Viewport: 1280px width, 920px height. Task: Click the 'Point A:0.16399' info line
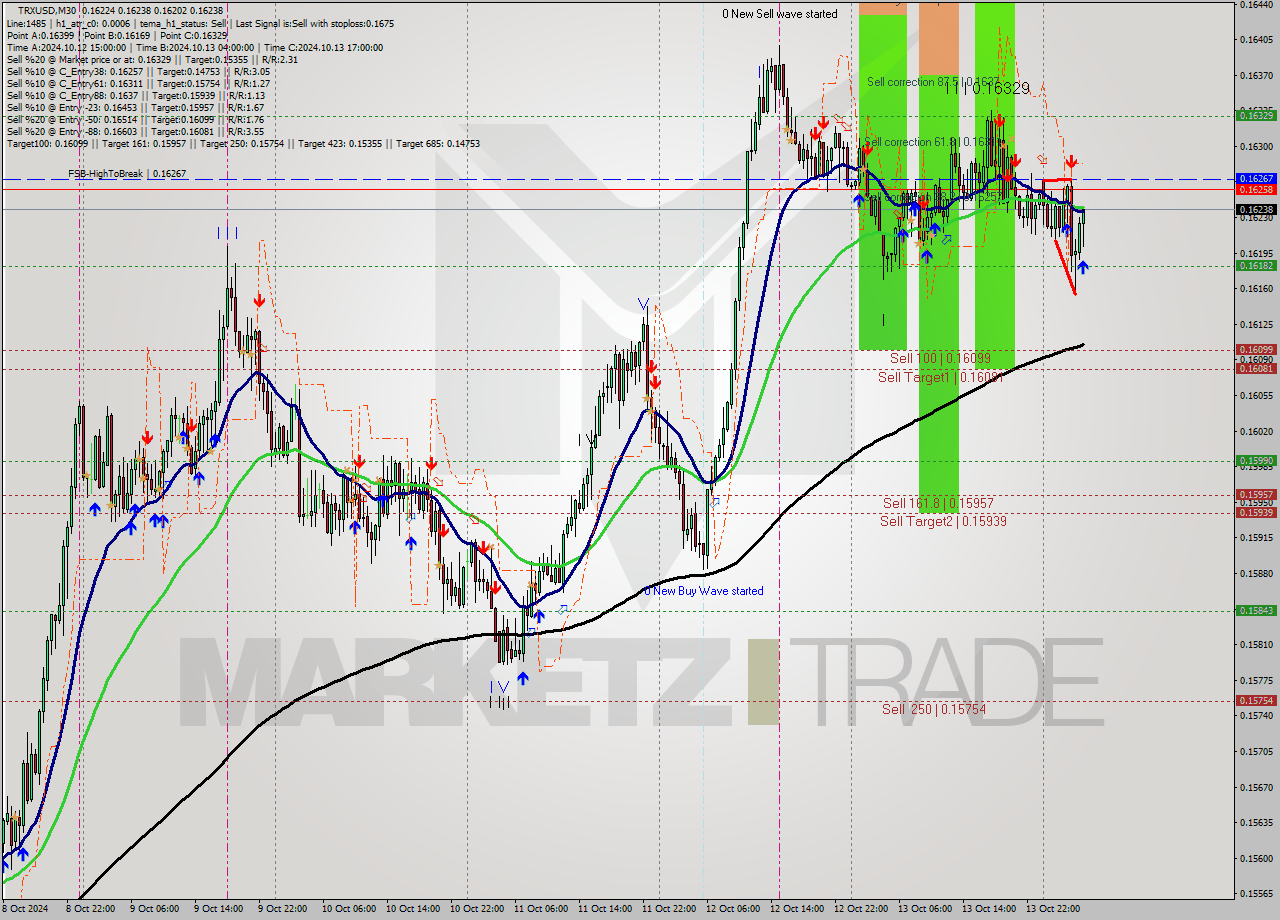coord(117,35)
